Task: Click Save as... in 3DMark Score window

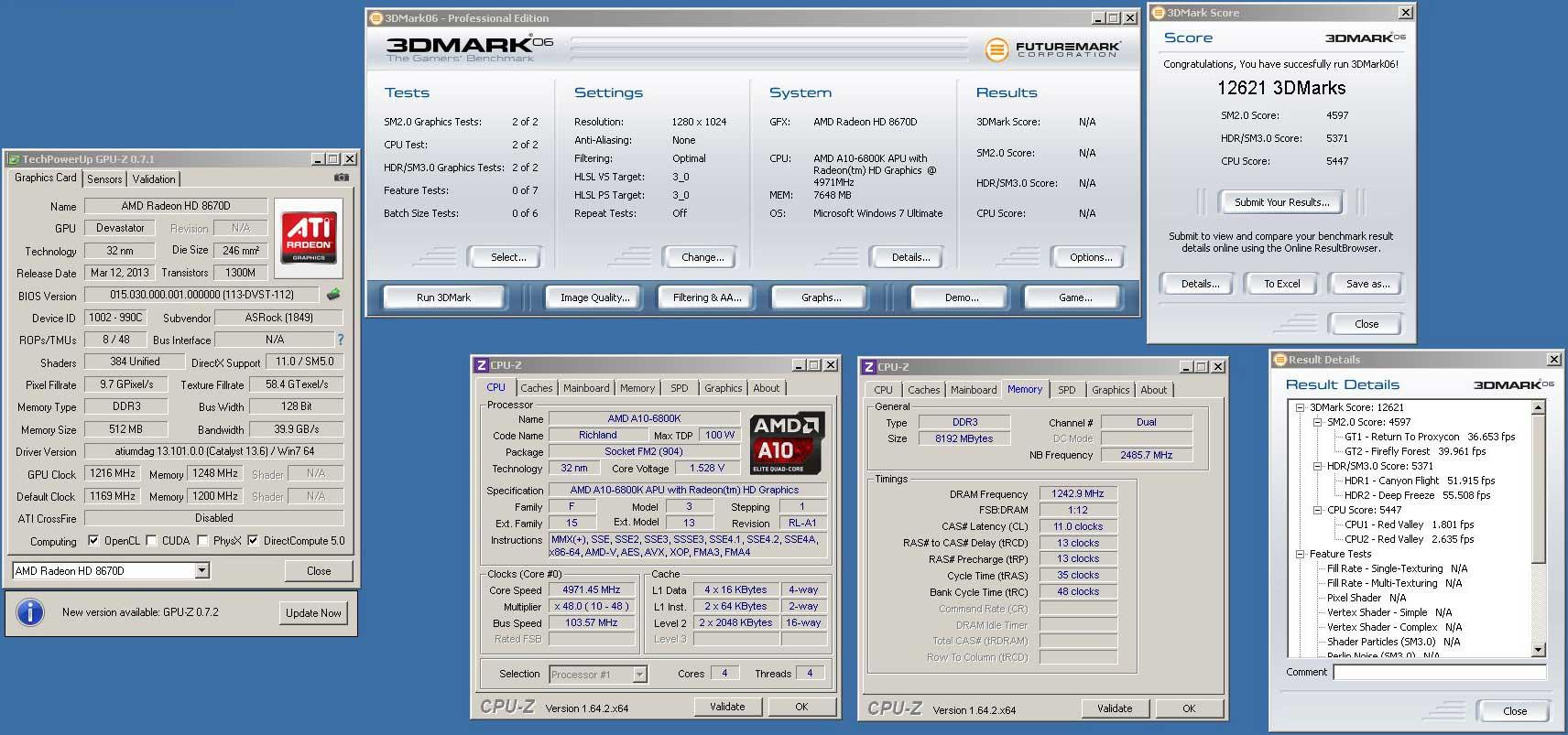Action: click(1367, 284)
